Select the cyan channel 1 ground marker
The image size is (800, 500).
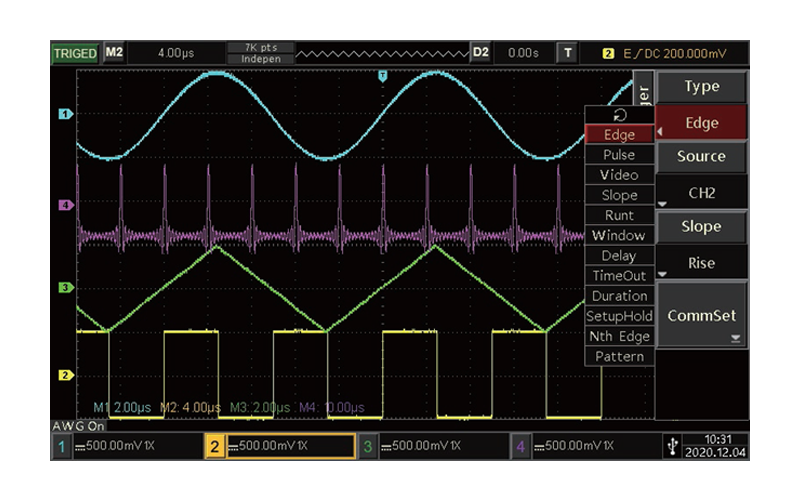coord(66,115)
